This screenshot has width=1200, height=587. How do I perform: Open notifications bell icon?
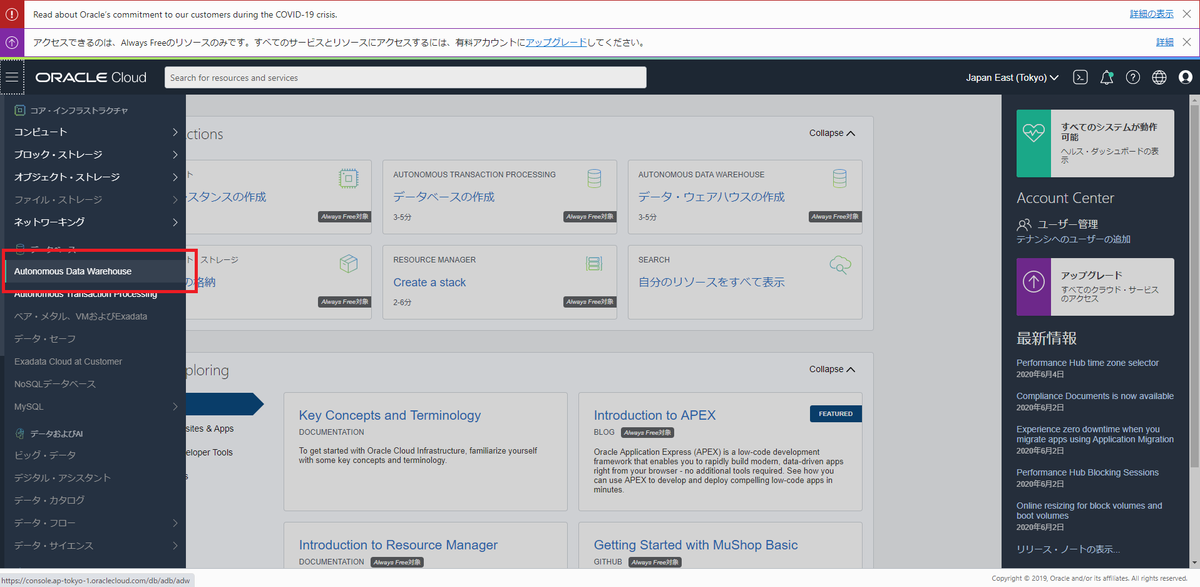point(1106,77)
